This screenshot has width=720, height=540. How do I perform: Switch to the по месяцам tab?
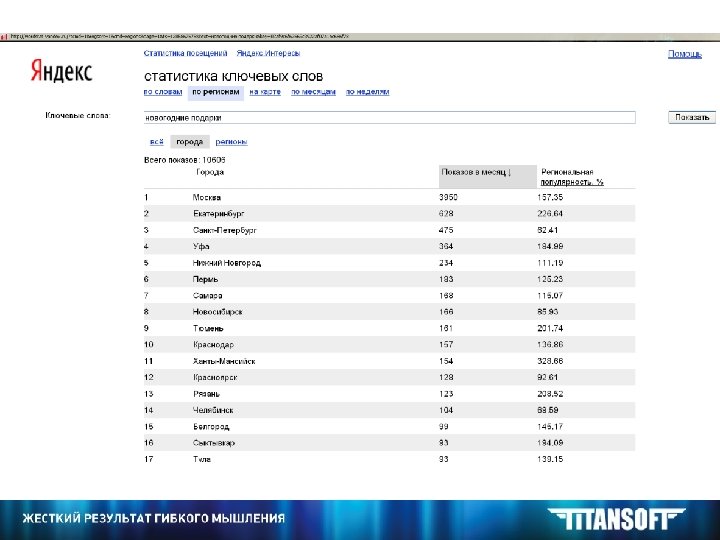pos(313,92)
